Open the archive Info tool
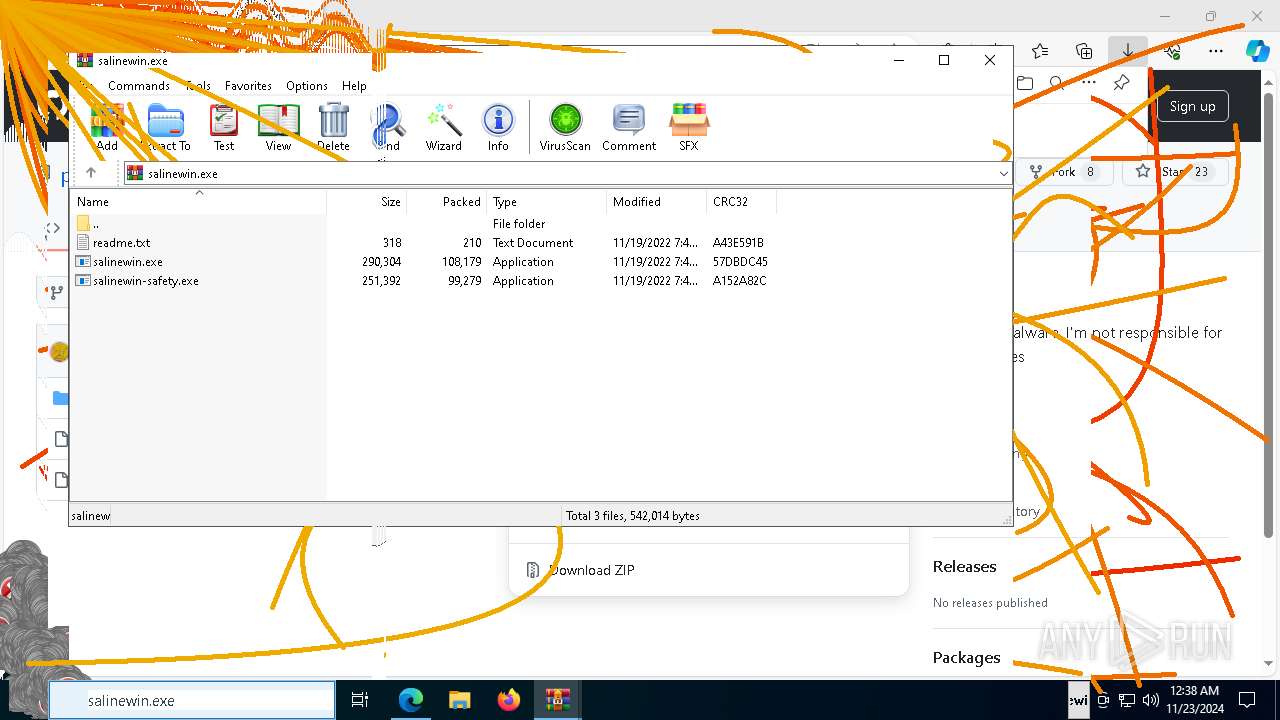 click(498, 127)
